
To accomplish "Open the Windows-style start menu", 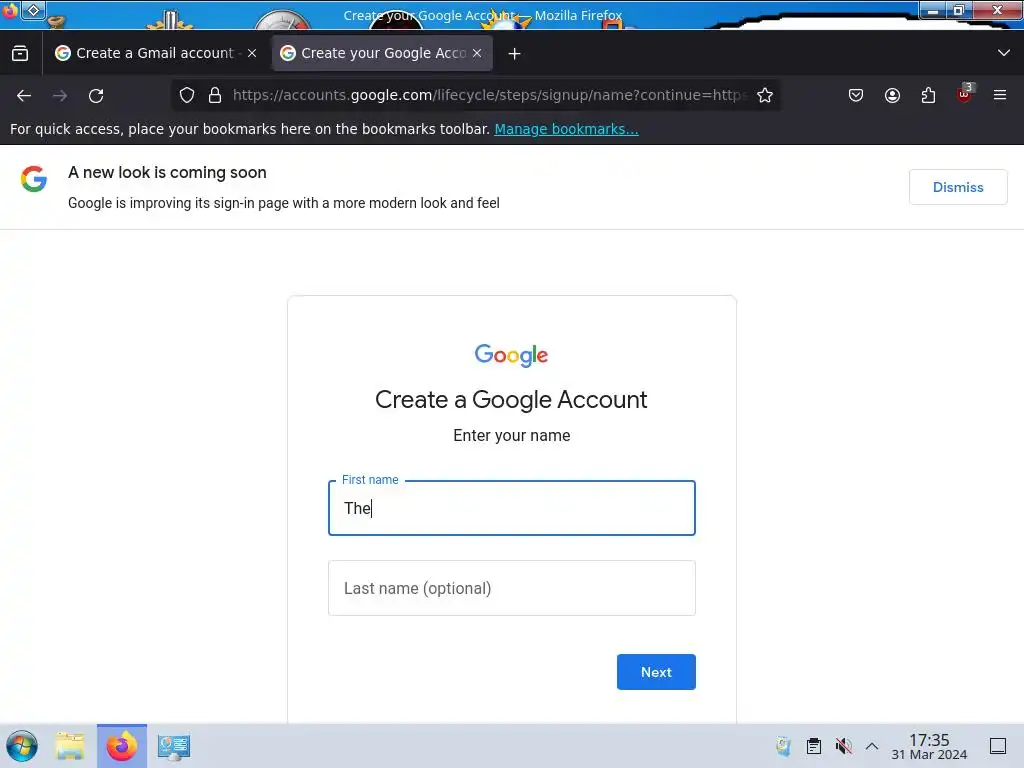I will [x=22, y=746].
